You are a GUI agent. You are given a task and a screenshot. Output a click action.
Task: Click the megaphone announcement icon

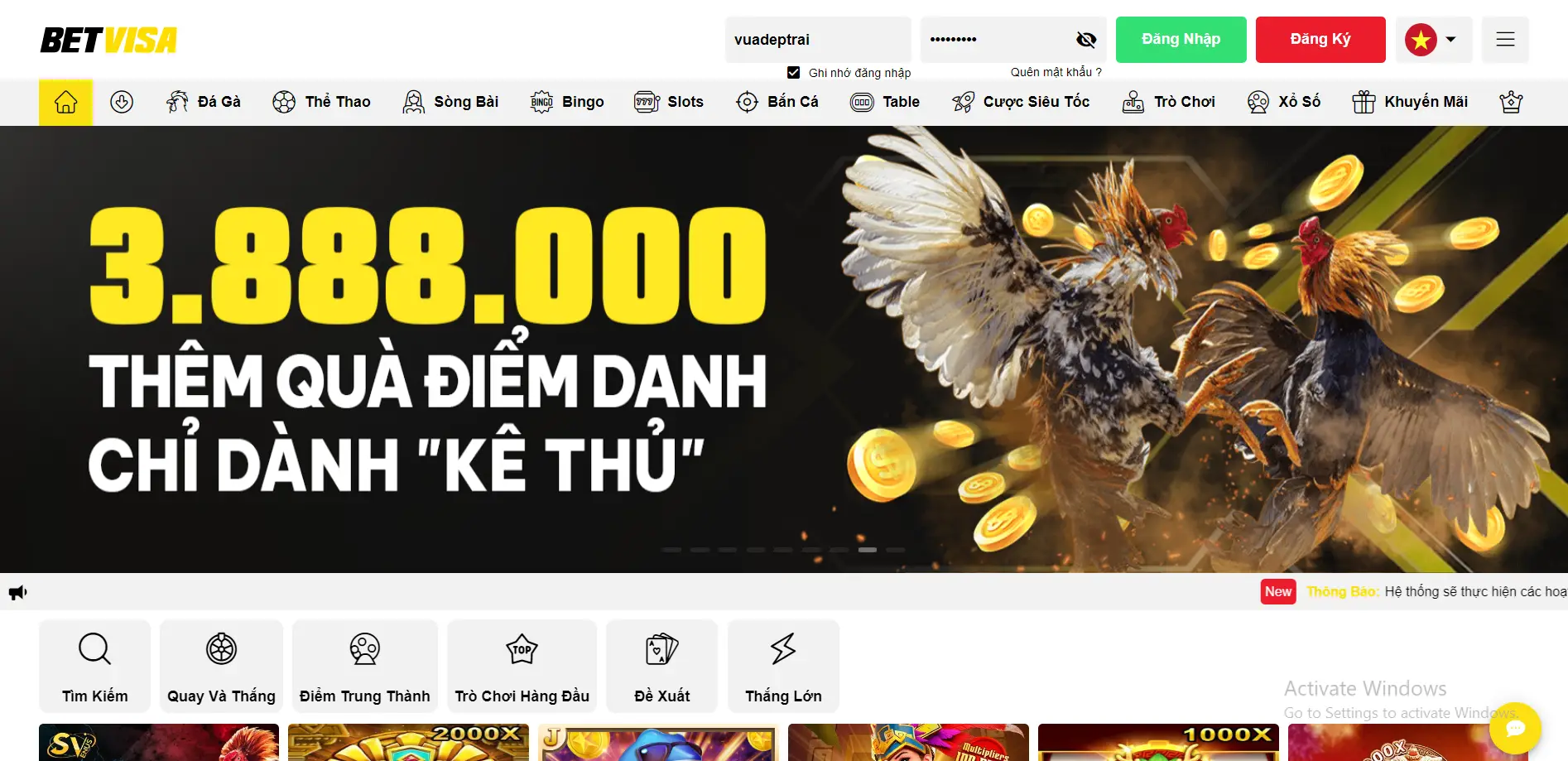pos(17,592)
